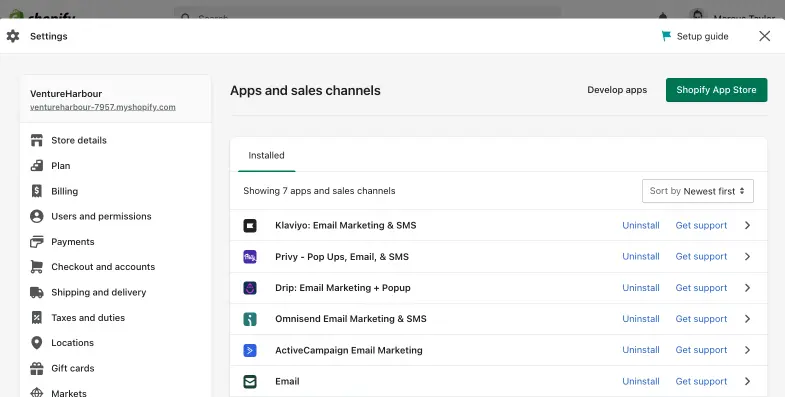Open the Setup guide
Image resolution: width=785 pixels, height=397 pixels.
[702, 36]
